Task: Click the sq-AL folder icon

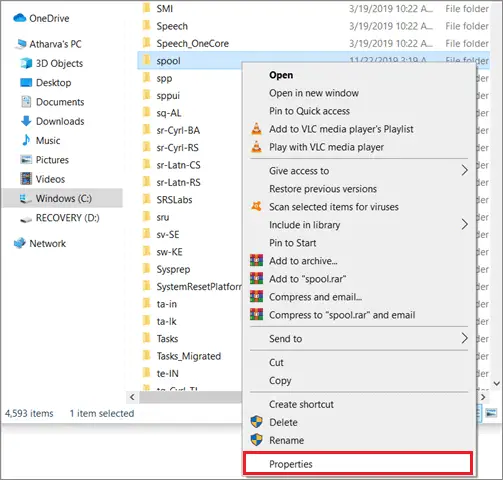Action: [x=146, y=112]
